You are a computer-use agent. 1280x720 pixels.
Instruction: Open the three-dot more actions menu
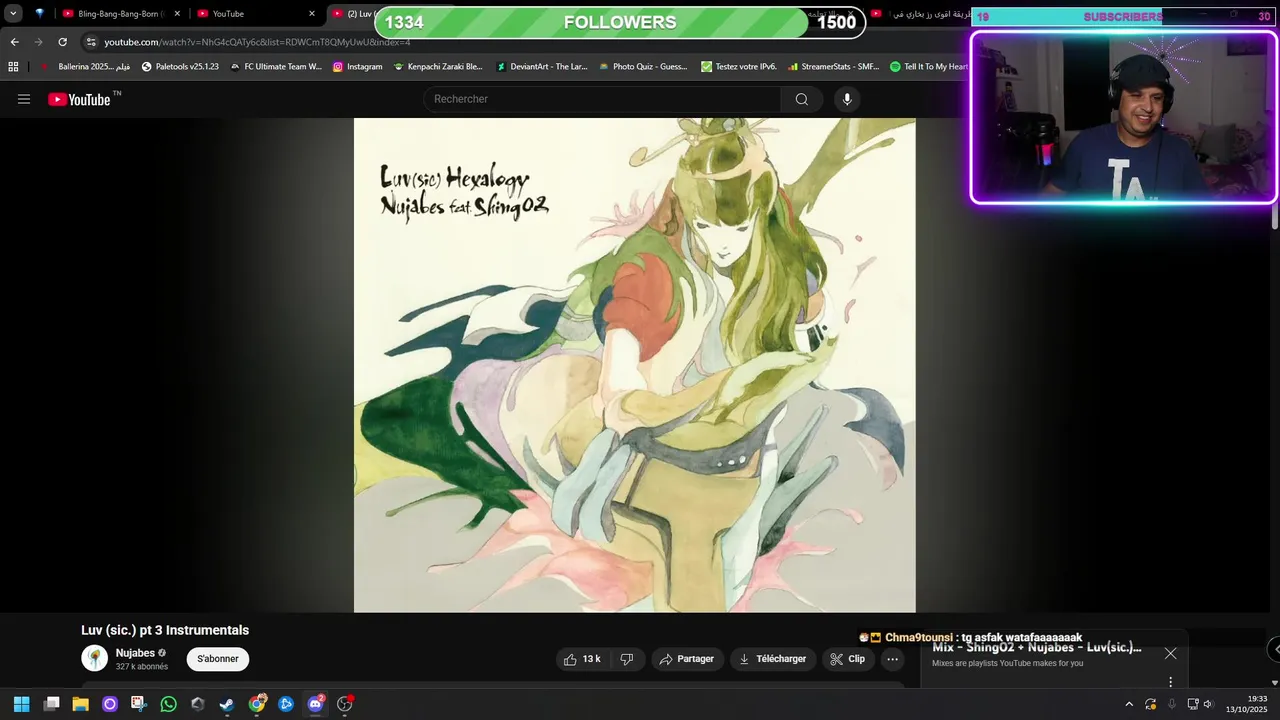click(x=893, y=659)
